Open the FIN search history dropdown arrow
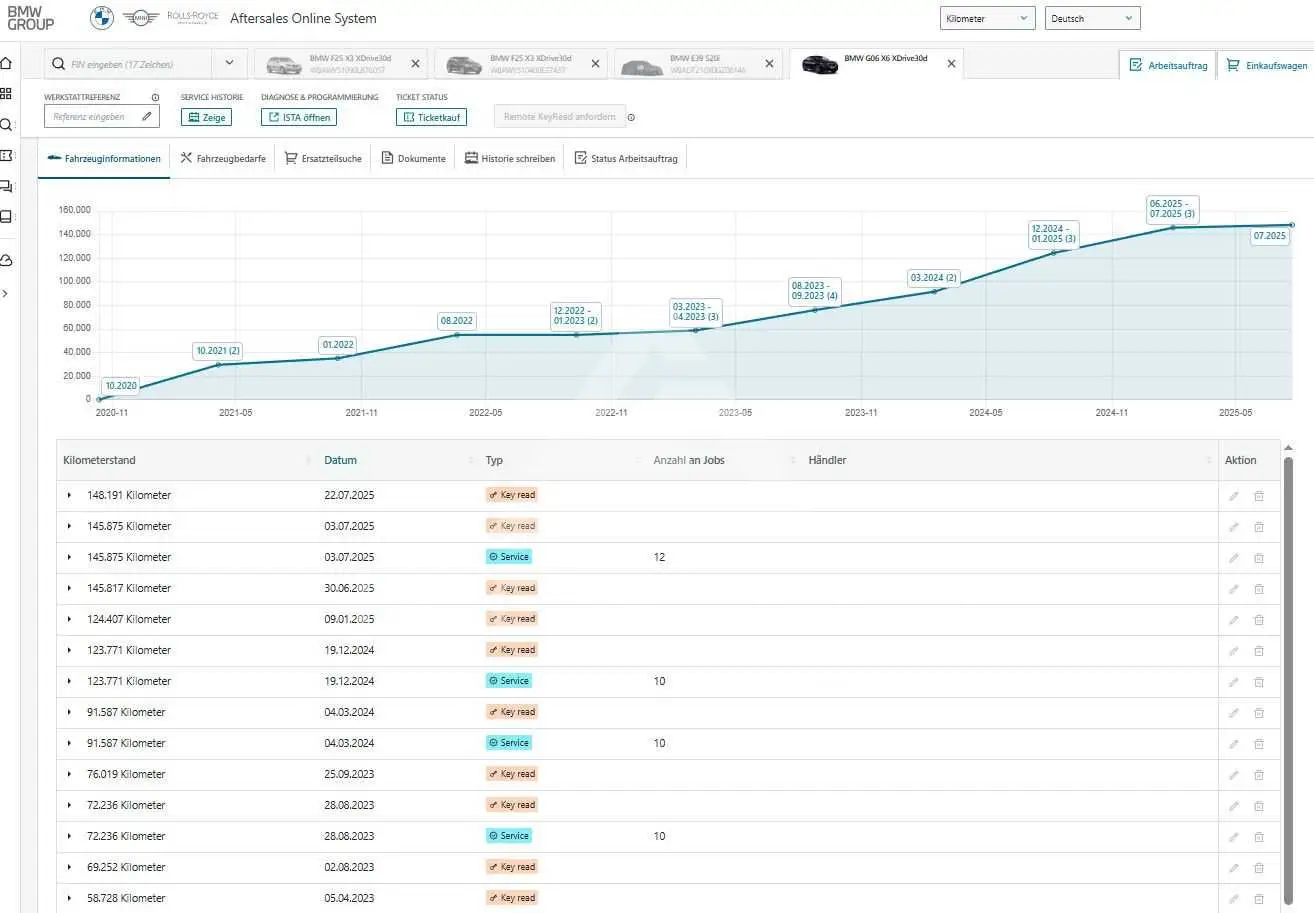This screenshot has width=1314, height=913. coord(229,64)
